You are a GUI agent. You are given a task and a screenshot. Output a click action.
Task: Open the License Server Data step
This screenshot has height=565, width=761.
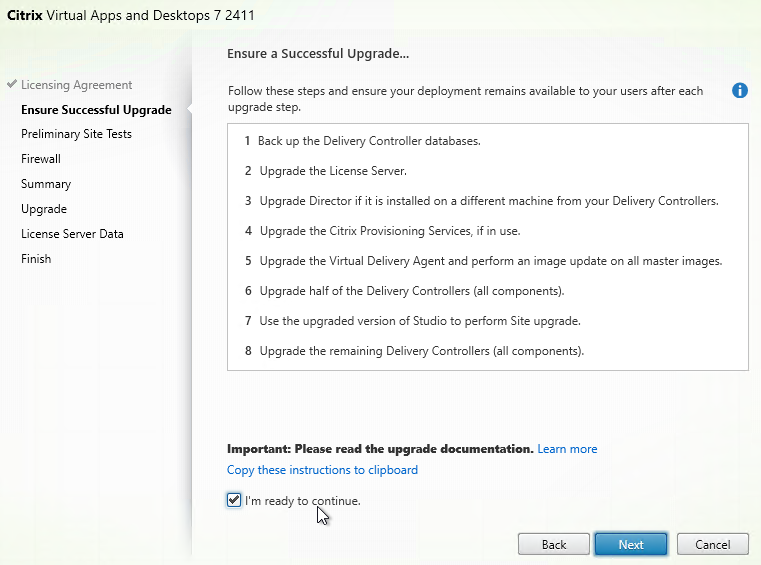(72, 234)
